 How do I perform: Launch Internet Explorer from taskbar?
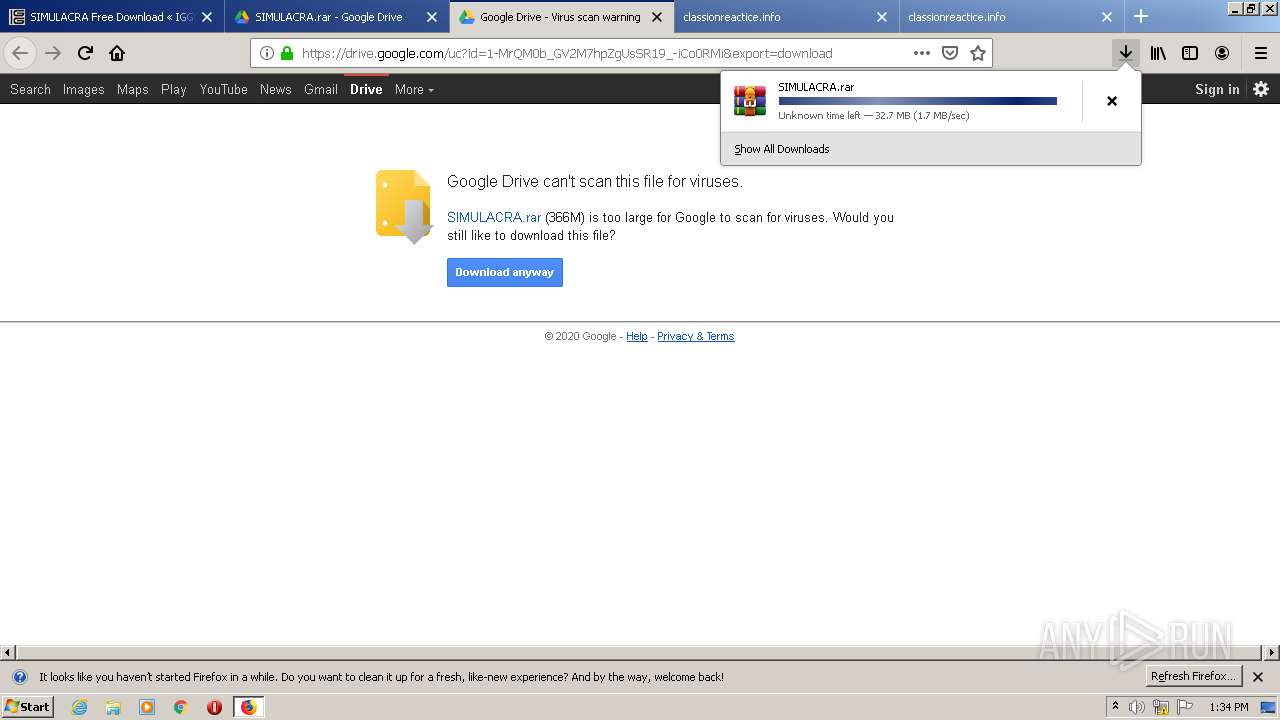click(x=80, y=707)
